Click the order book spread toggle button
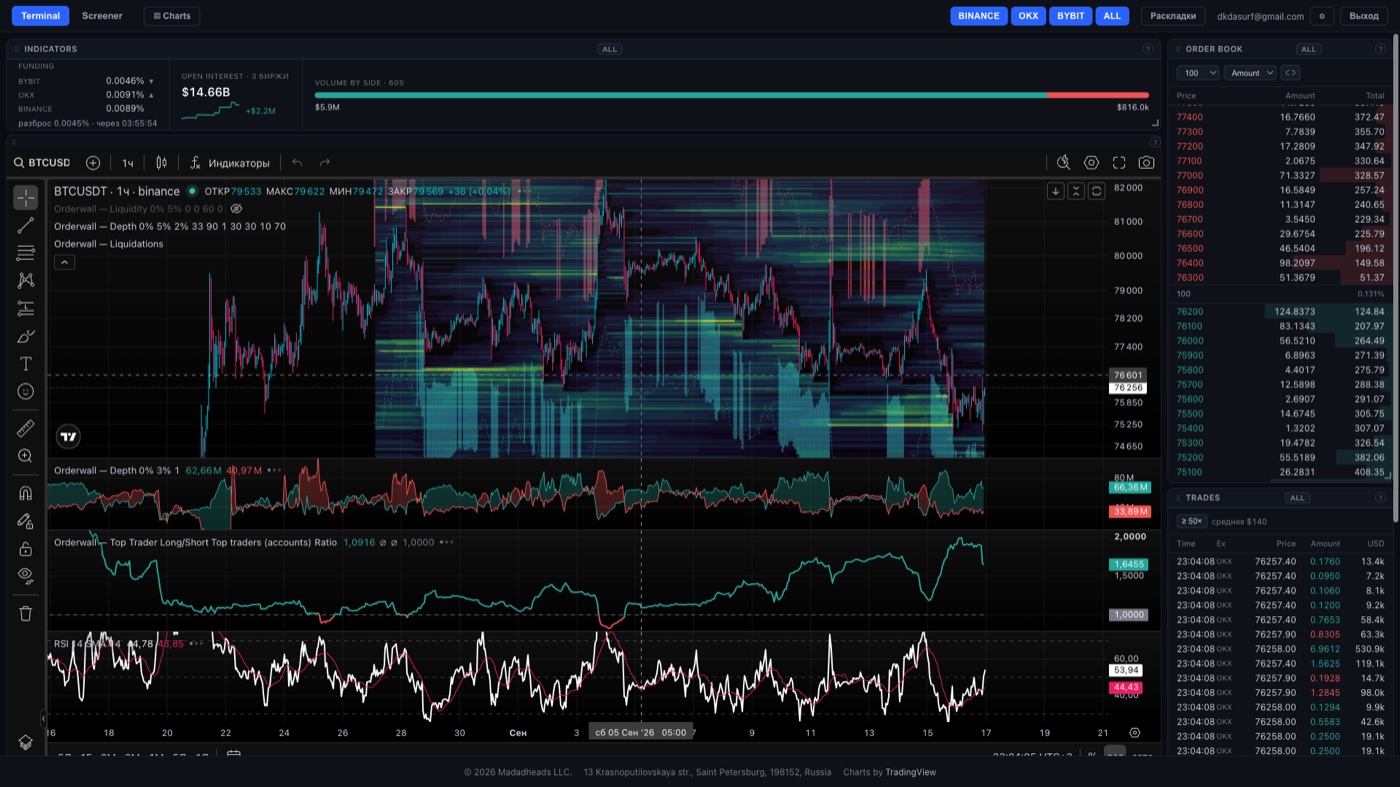Viewport: 1400px width, 787px height. pyautogui.click(x=1290, y=73)
